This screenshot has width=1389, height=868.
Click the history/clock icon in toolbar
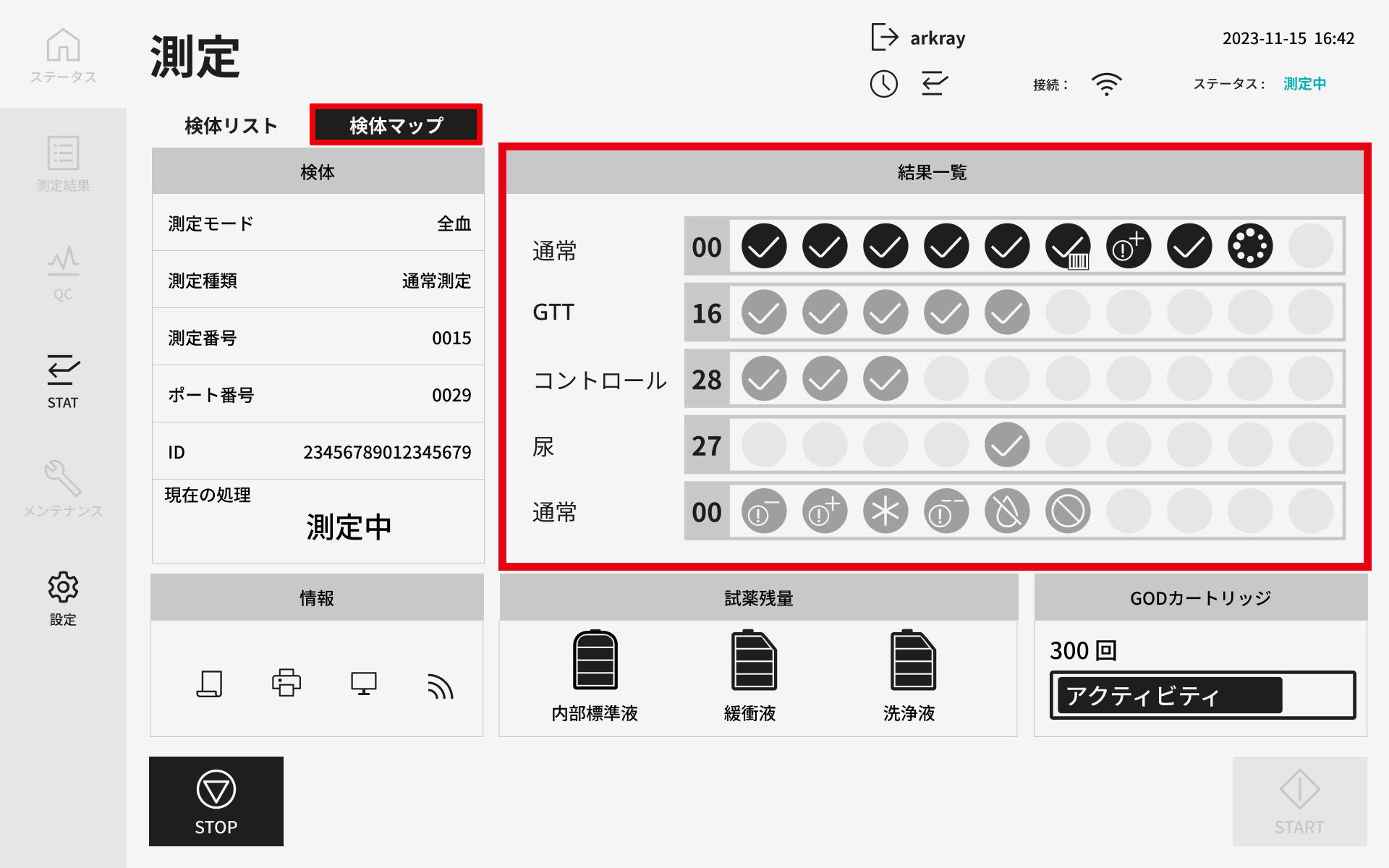[885, 82]
